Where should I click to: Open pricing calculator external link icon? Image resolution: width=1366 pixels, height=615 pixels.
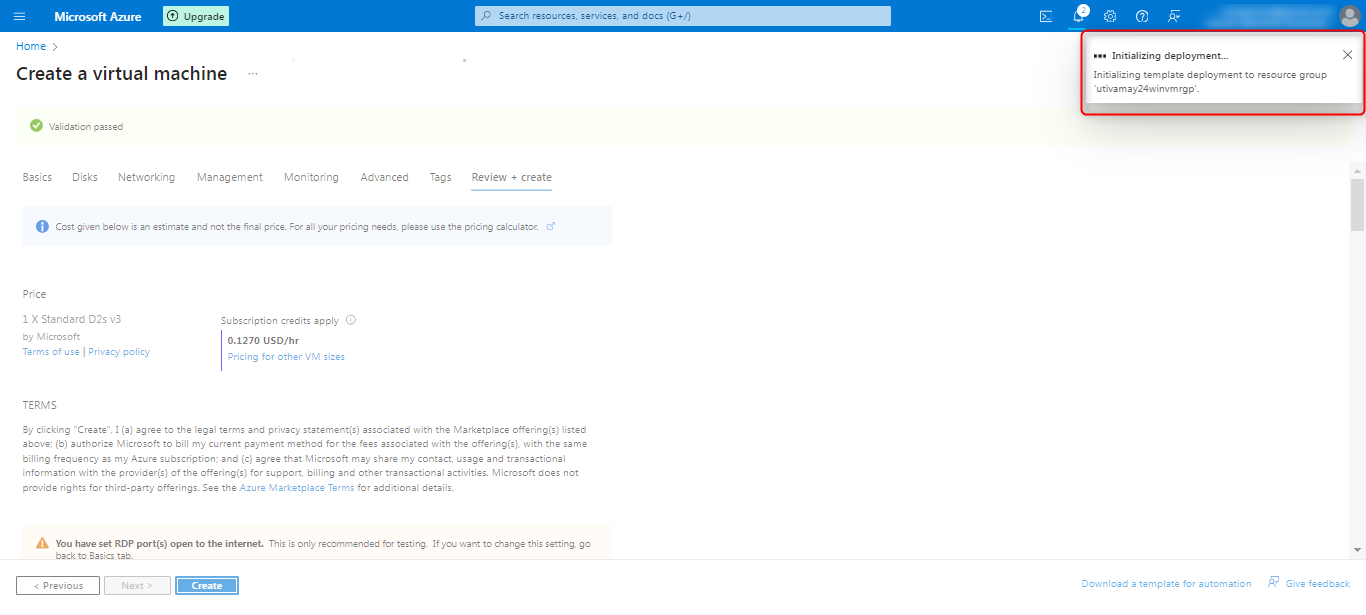click(x=551, y=226)
